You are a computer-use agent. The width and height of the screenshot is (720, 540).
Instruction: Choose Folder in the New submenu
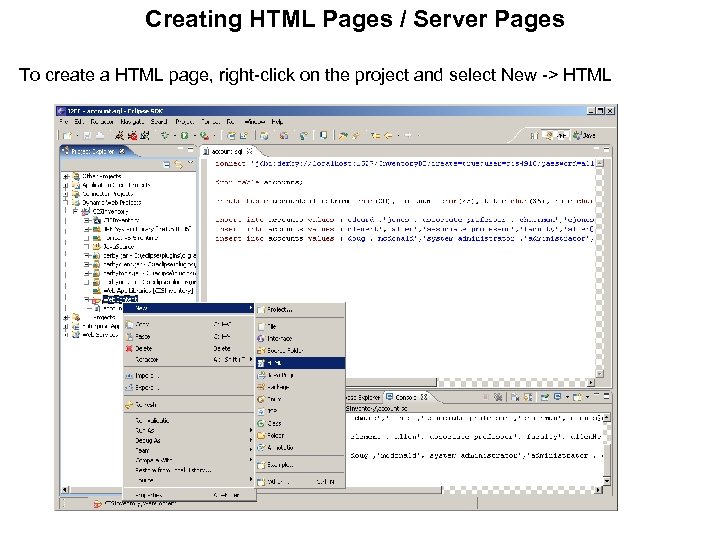300,435
